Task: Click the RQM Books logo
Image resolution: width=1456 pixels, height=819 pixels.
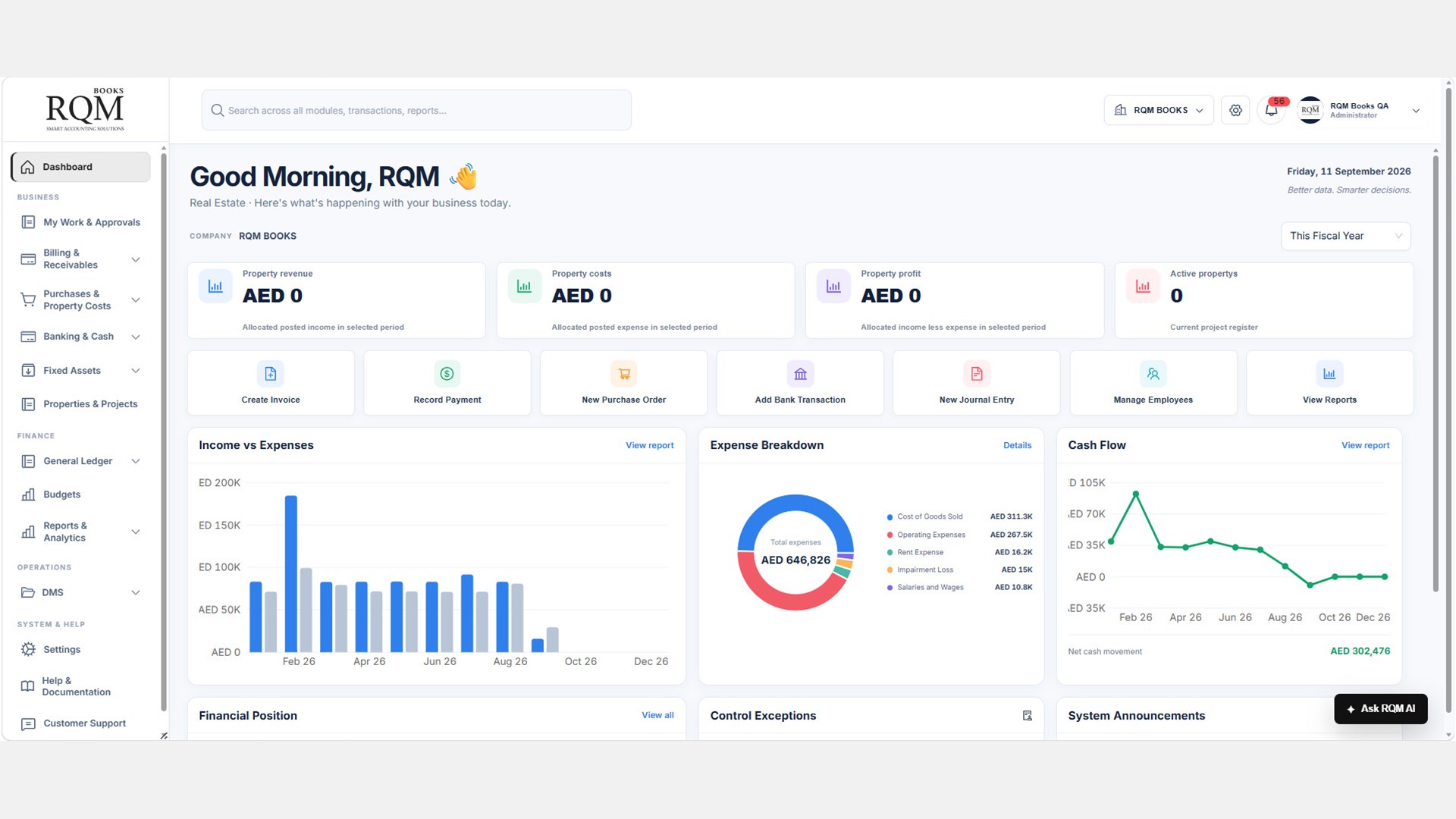Action: (x=85, y=110)
